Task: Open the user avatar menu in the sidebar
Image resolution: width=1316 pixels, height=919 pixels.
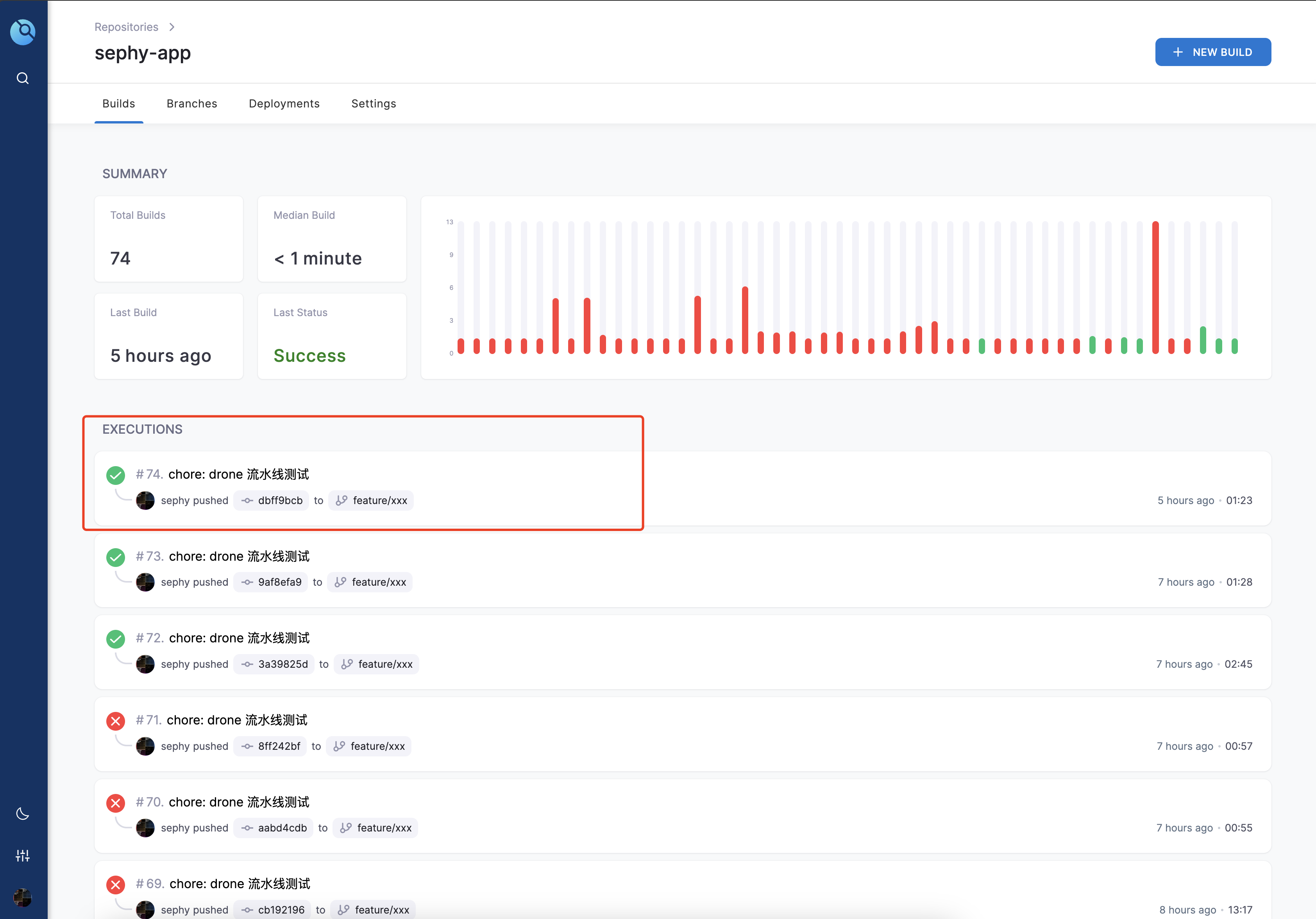Action: pyautogui.click(x=23, y=897)
